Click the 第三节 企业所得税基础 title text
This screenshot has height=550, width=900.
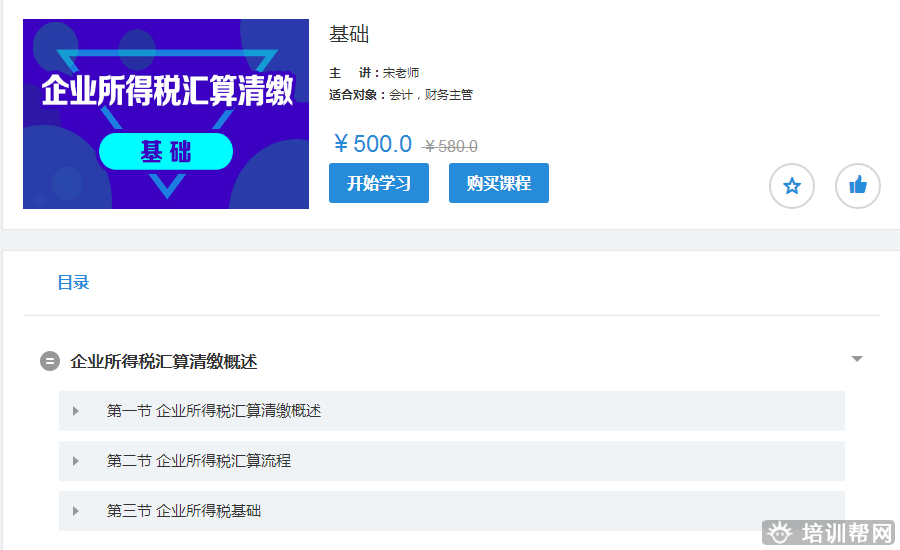click(184, 511)
